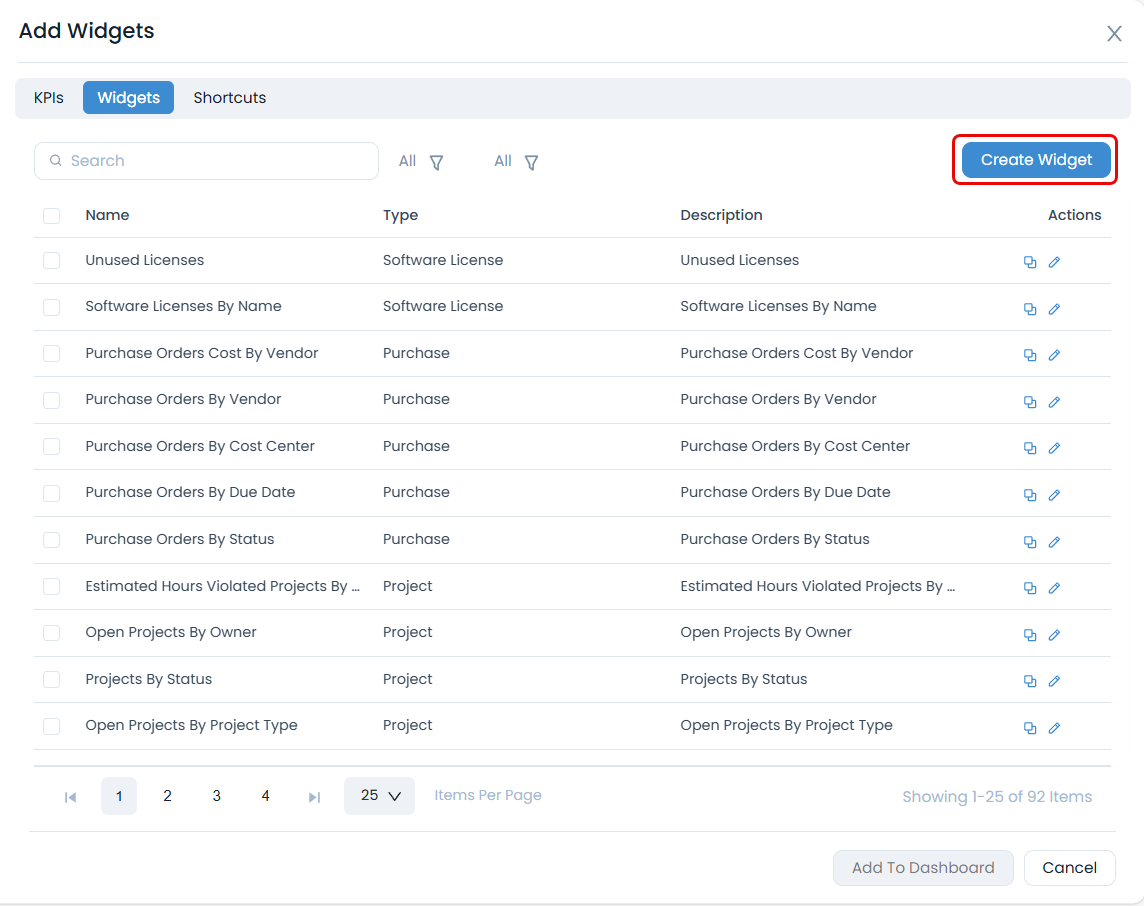This screenshot has height=906, width=1144.
Task: Click the Add To Dashboard button
Action: (923, 867)
